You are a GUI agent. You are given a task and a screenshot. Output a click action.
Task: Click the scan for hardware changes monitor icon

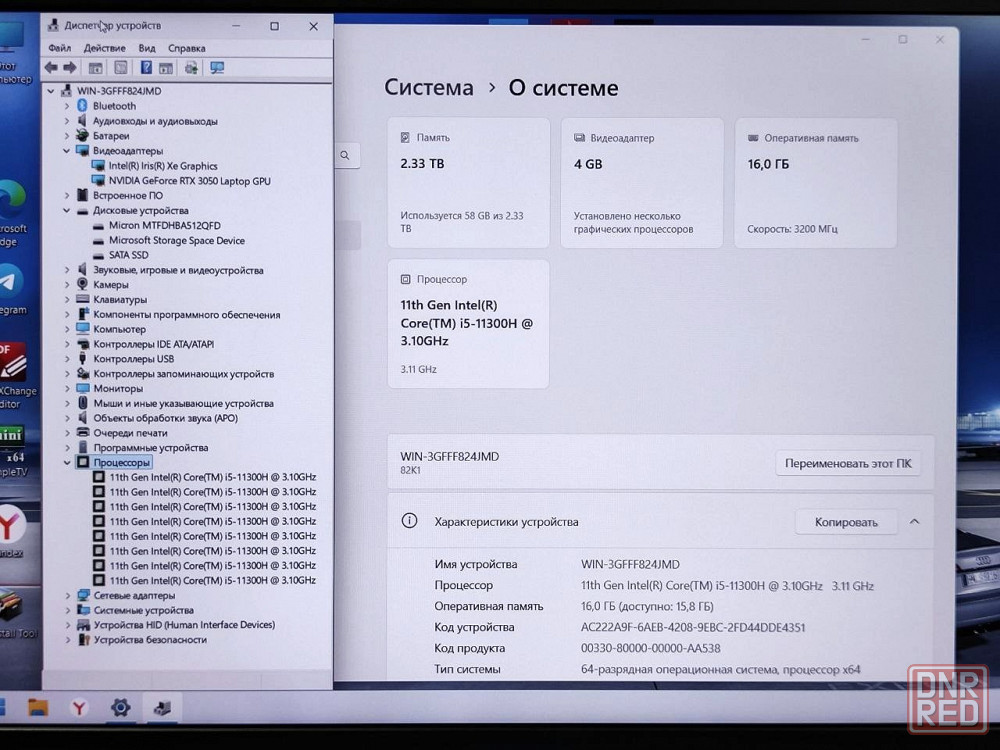(x=217, y=68)
